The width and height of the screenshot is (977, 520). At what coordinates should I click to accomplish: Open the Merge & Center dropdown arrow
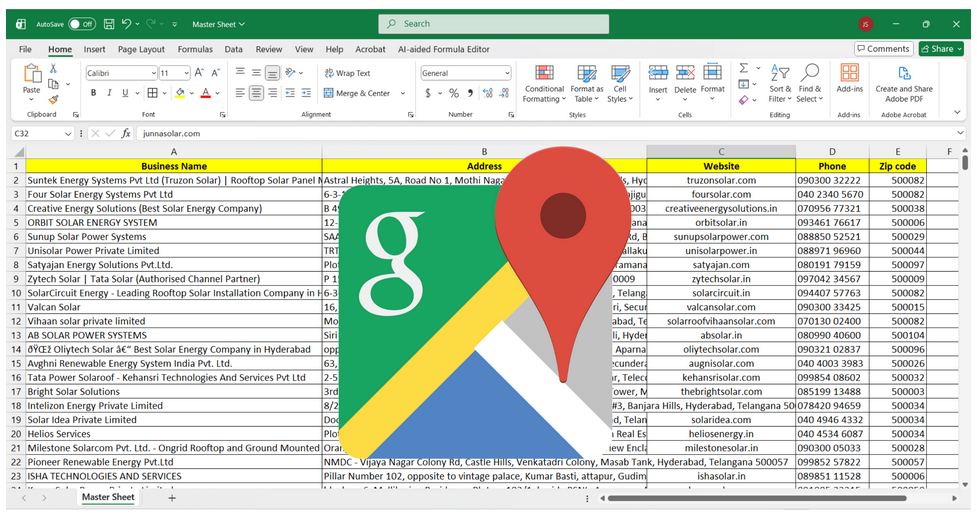click(x=403, y=93)
